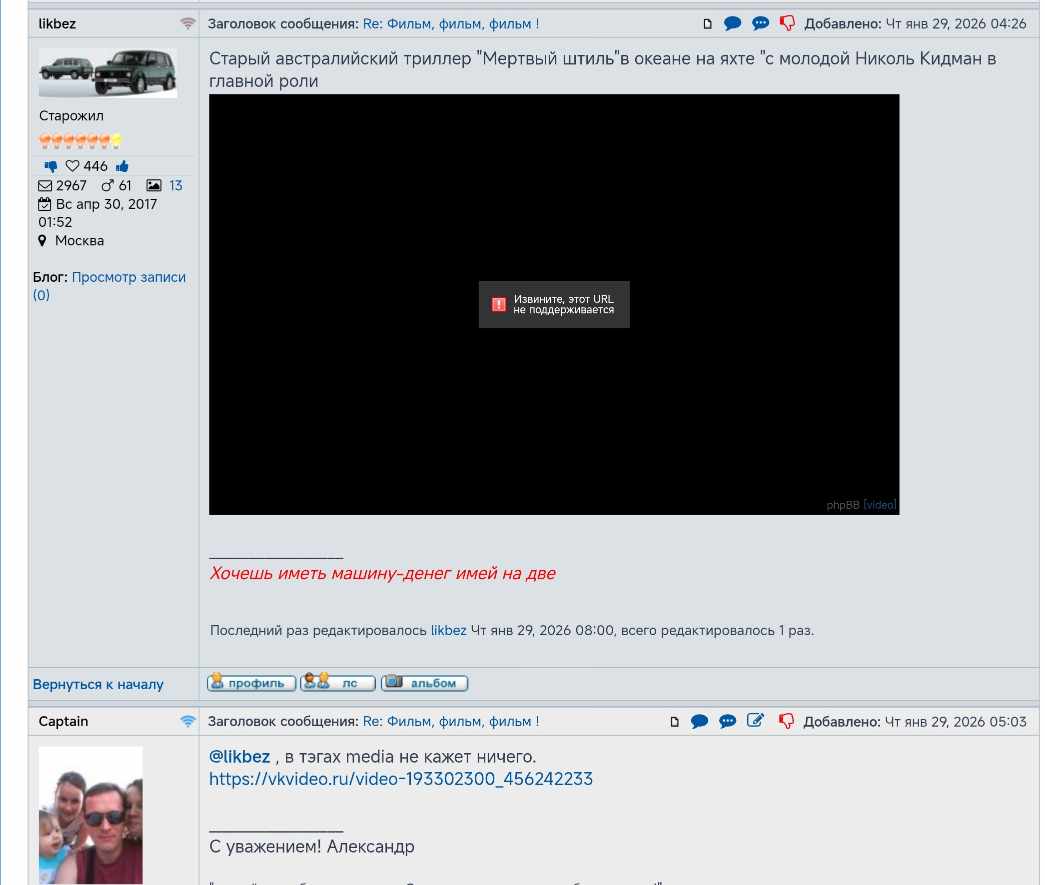Follow the vkvideo.ru link in Captain's reply
The height and width of the screenshot is (885, 1045).
399,779
